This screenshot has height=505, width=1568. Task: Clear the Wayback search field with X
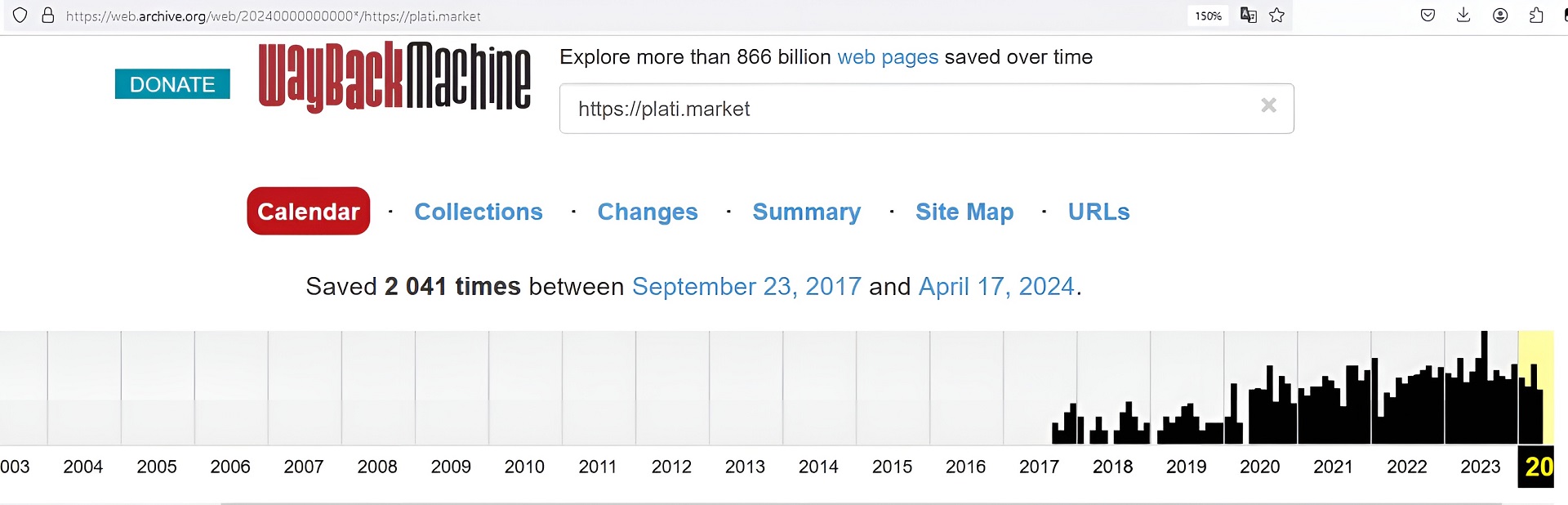click(1268, 105)
